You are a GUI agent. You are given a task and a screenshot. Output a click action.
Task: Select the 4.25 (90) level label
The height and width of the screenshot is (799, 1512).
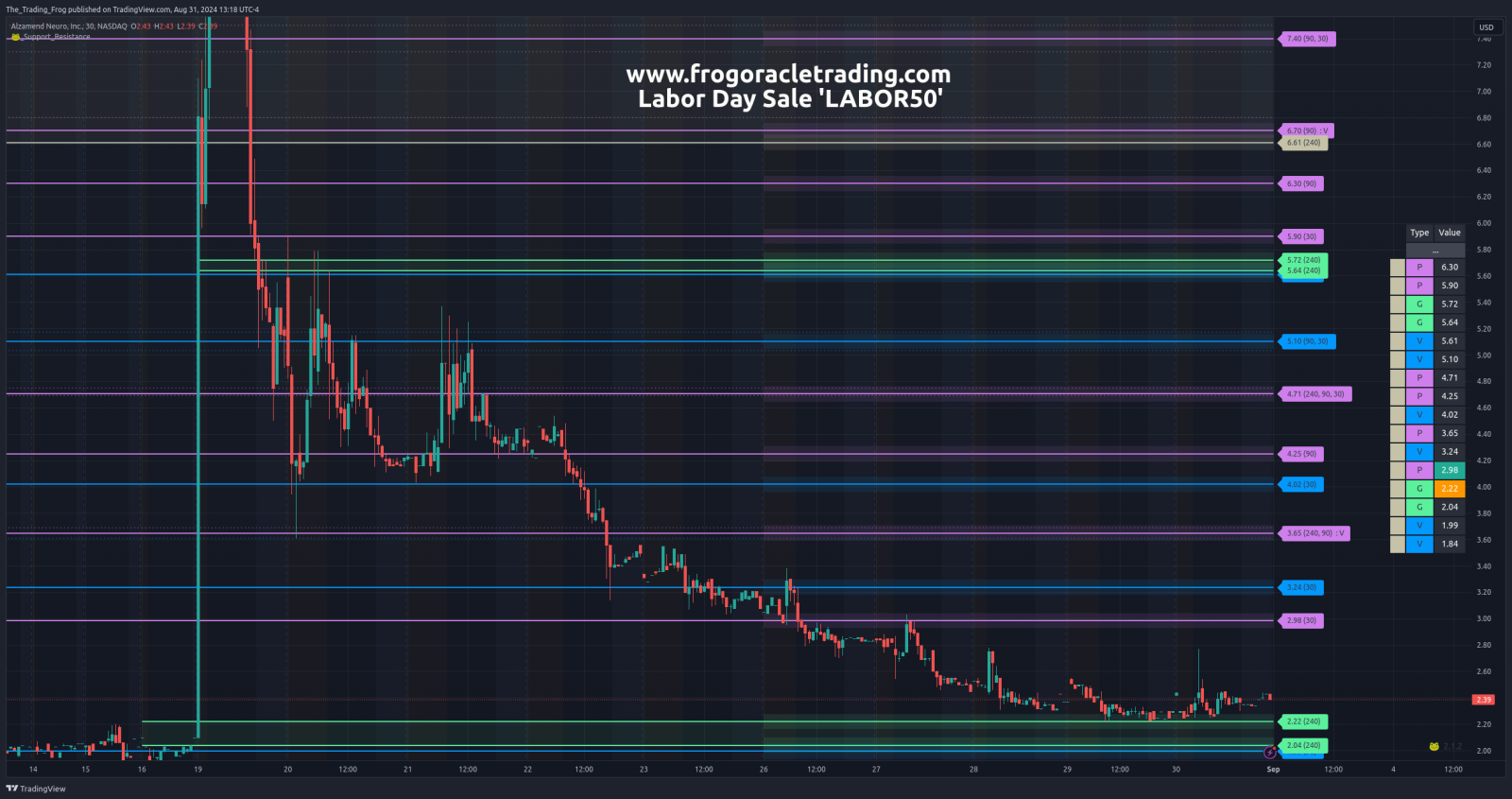point(1302,454)
